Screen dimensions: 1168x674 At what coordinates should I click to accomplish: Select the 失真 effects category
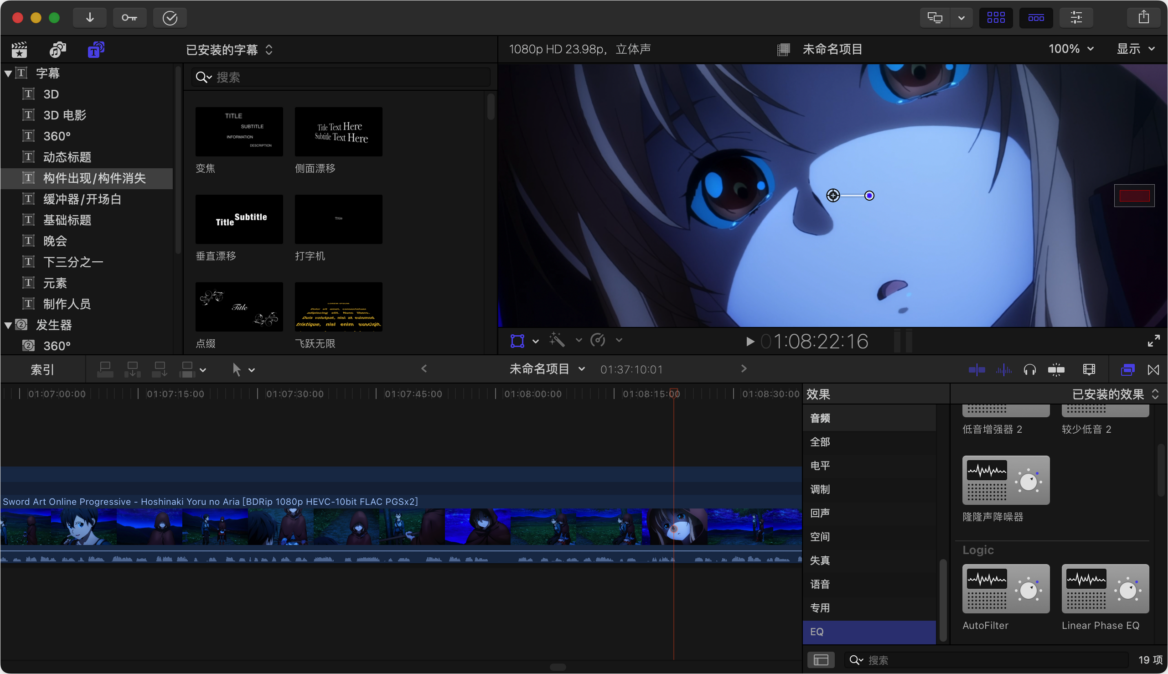pyautogui.click(x=869, y=561)
